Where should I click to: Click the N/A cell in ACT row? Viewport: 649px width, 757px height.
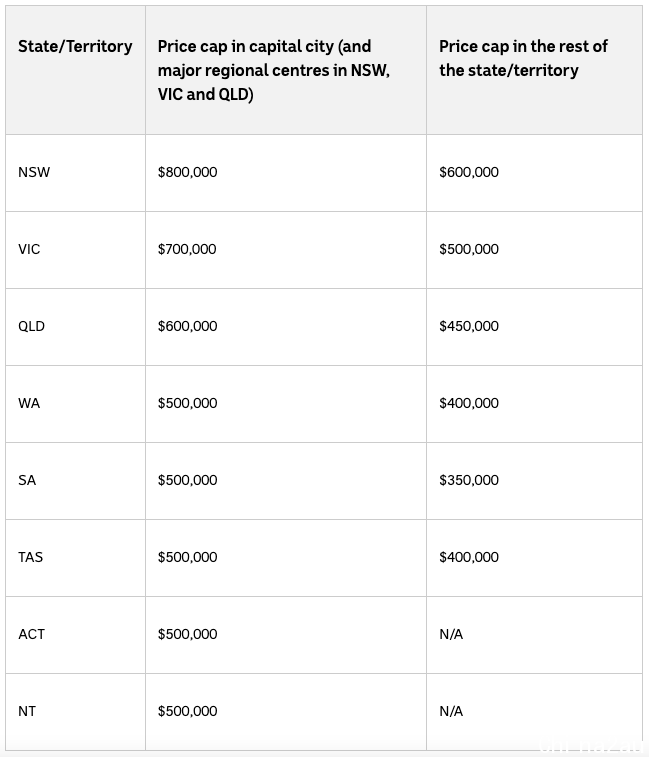pyautogui.click(x=451, y=634)
